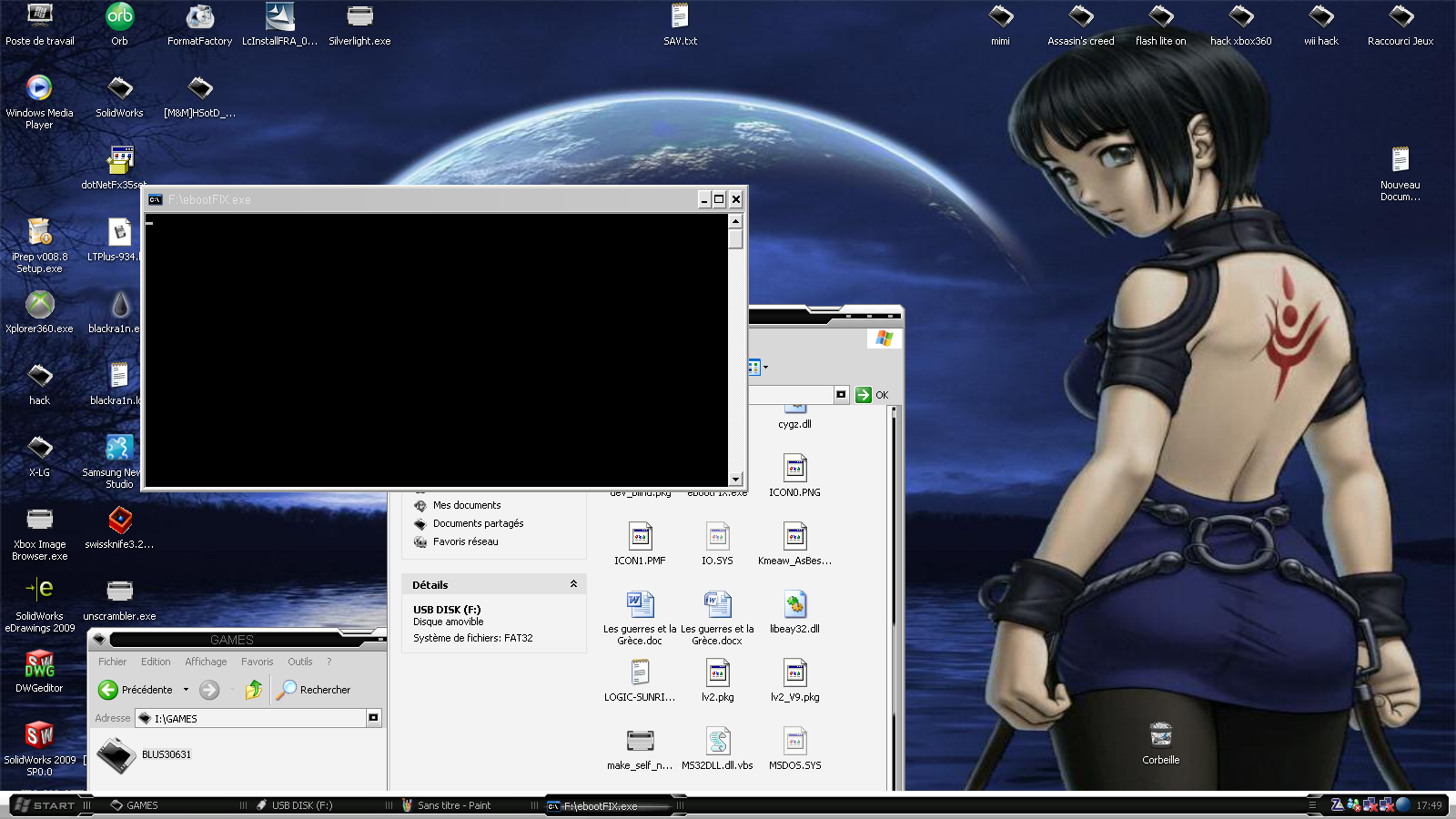Select IO.SYS file in USB DISK window
This screenshot has height=819, width=1456.
(717, 543)
